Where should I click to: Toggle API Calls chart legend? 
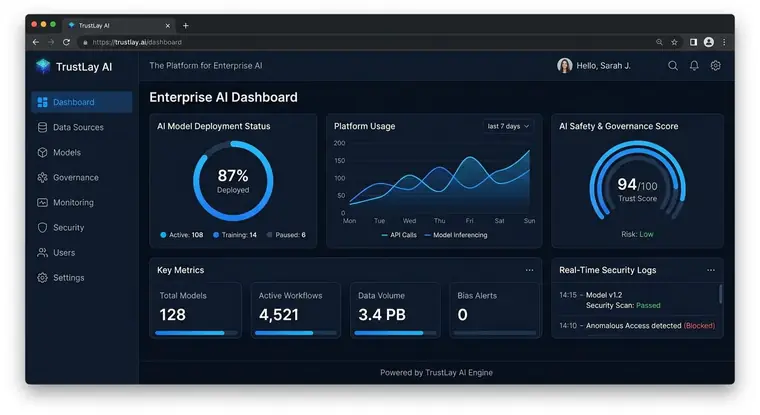pos(399,235)
